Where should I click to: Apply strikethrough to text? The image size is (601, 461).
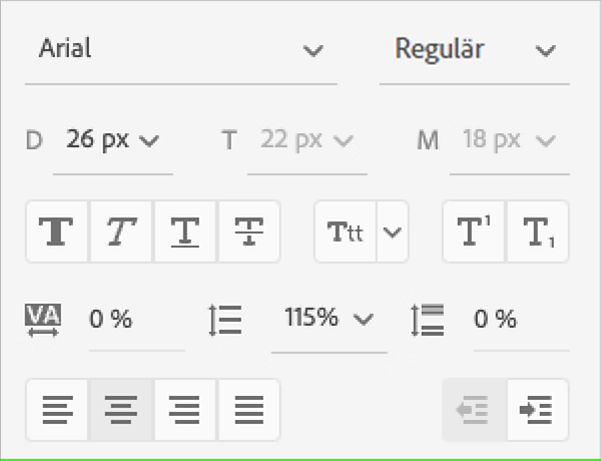click(x=248, y=232)
